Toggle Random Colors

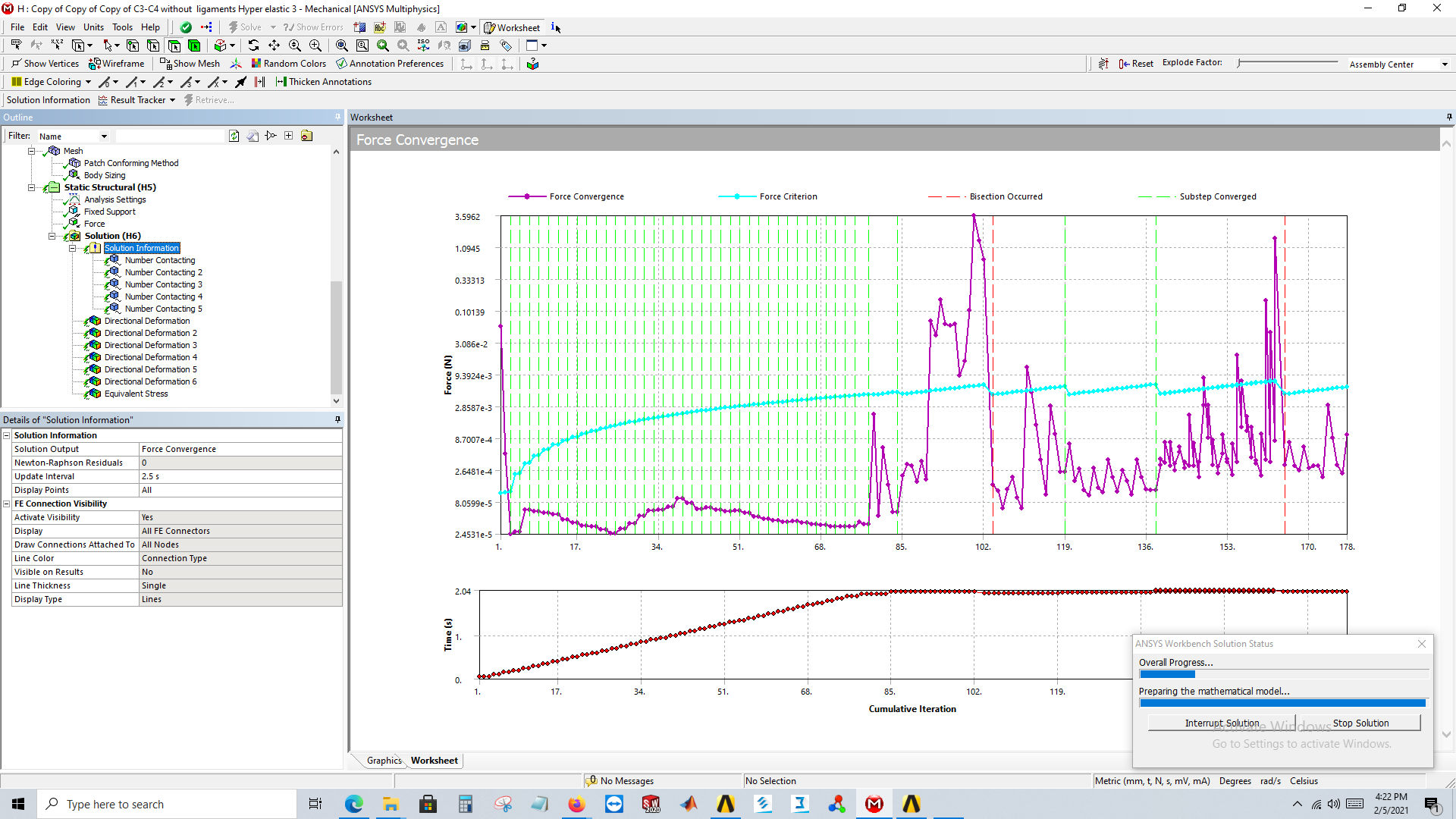point(289,64)
